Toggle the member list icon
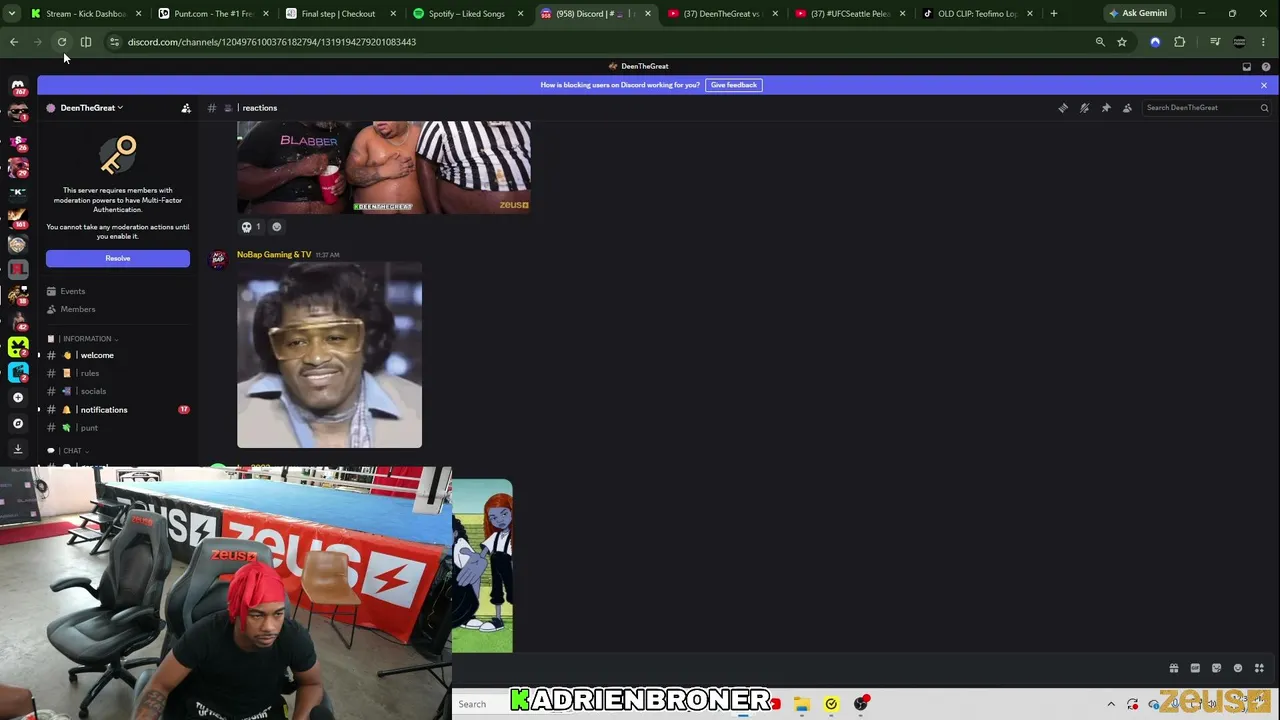Screen dimensions: 1280x720 [x=1127, y=108]
